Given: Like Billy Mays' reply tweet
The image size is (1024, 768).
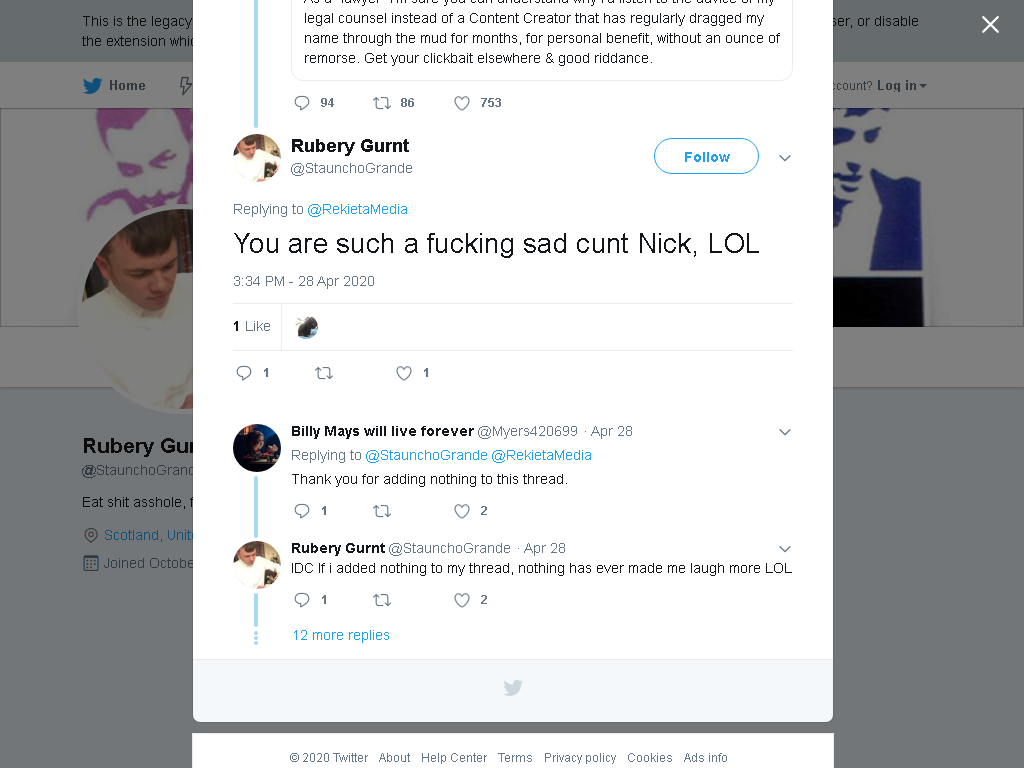Looking at the screenshot, I should [x=462, y=511].
